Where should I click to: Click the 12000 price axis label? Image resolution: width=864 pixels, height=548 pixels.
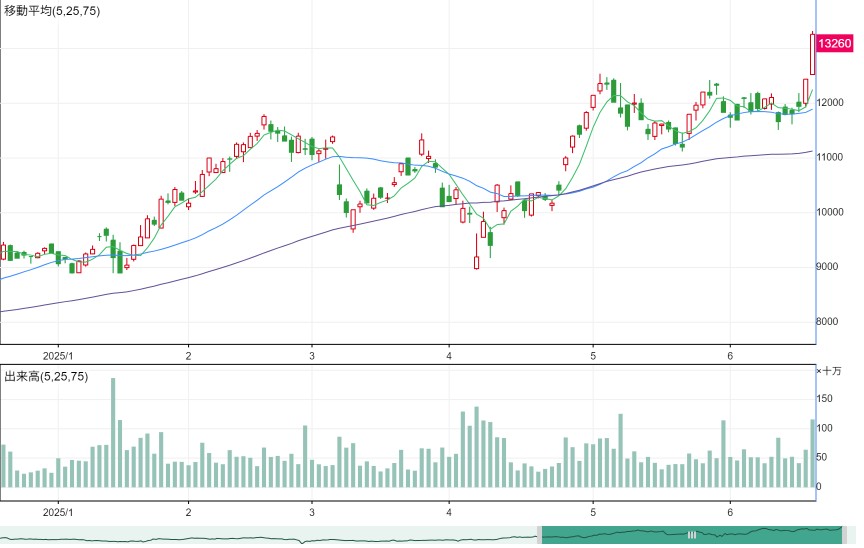pos(830,102)
